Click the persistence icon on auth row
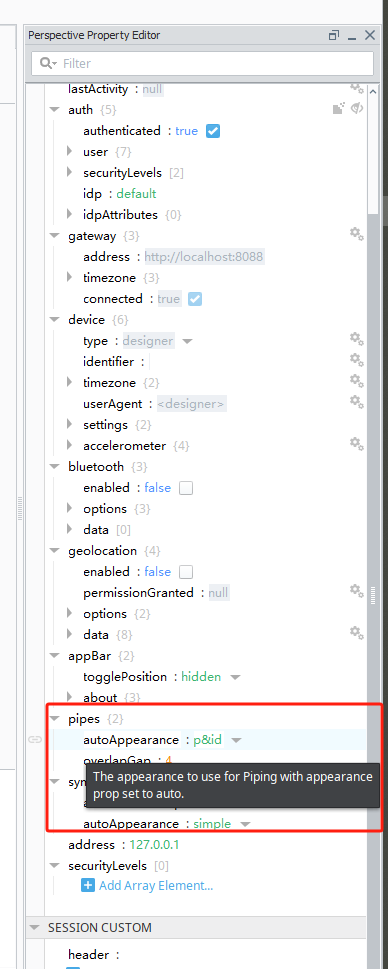 pos(338,109)
